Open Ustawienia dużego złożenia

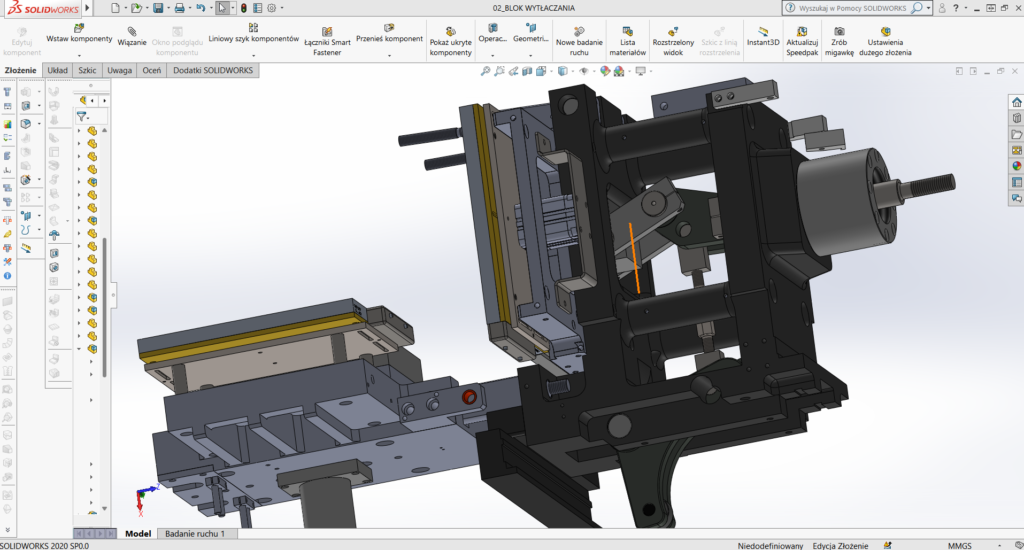click(885, 31)
